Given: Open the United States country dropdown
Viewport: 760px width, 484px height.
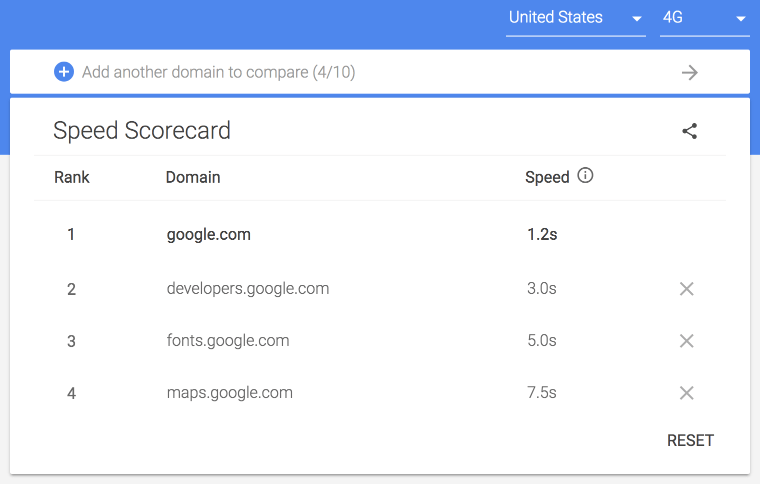Looking at the screenshot, I should pyautogui.click(x=575, y=18).
